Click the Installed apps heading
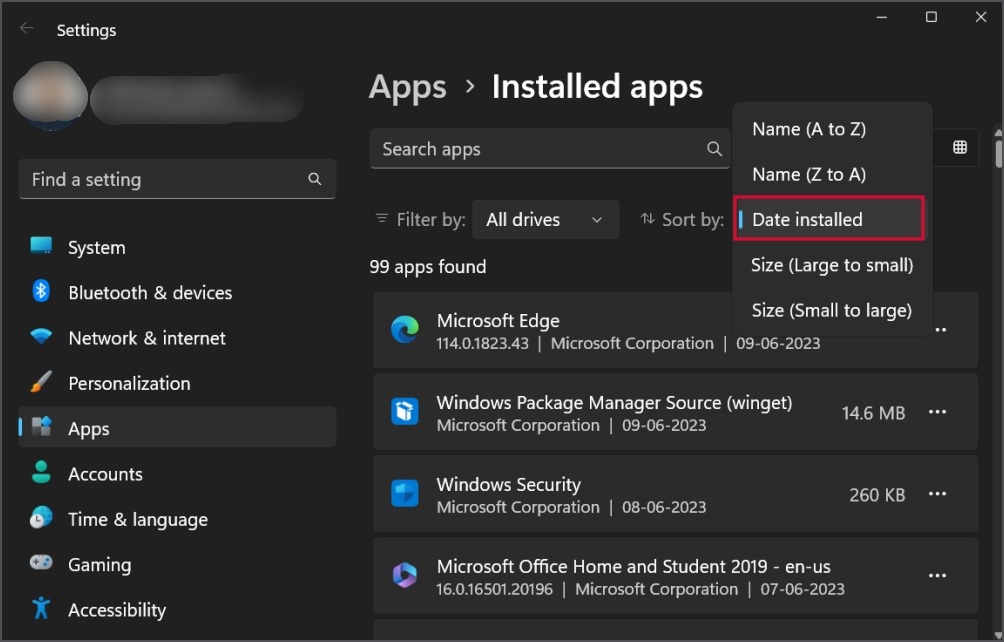This screenshot has width=1004, height=642. [x=597, y=87]
